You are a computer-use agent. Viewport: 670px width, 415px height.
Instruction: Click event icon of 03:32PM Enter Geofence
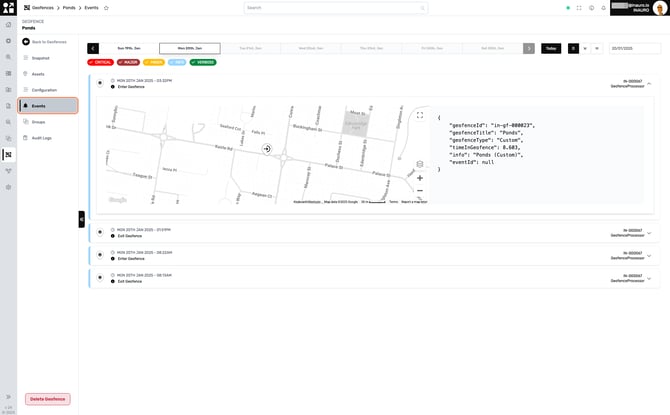point(100,83)
